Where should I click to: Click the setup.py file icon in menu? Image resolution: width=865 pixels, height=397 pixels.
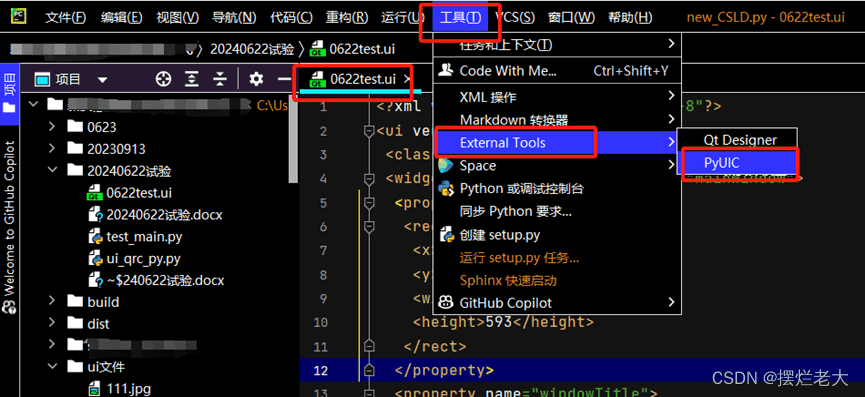click(x=446, y=235)
